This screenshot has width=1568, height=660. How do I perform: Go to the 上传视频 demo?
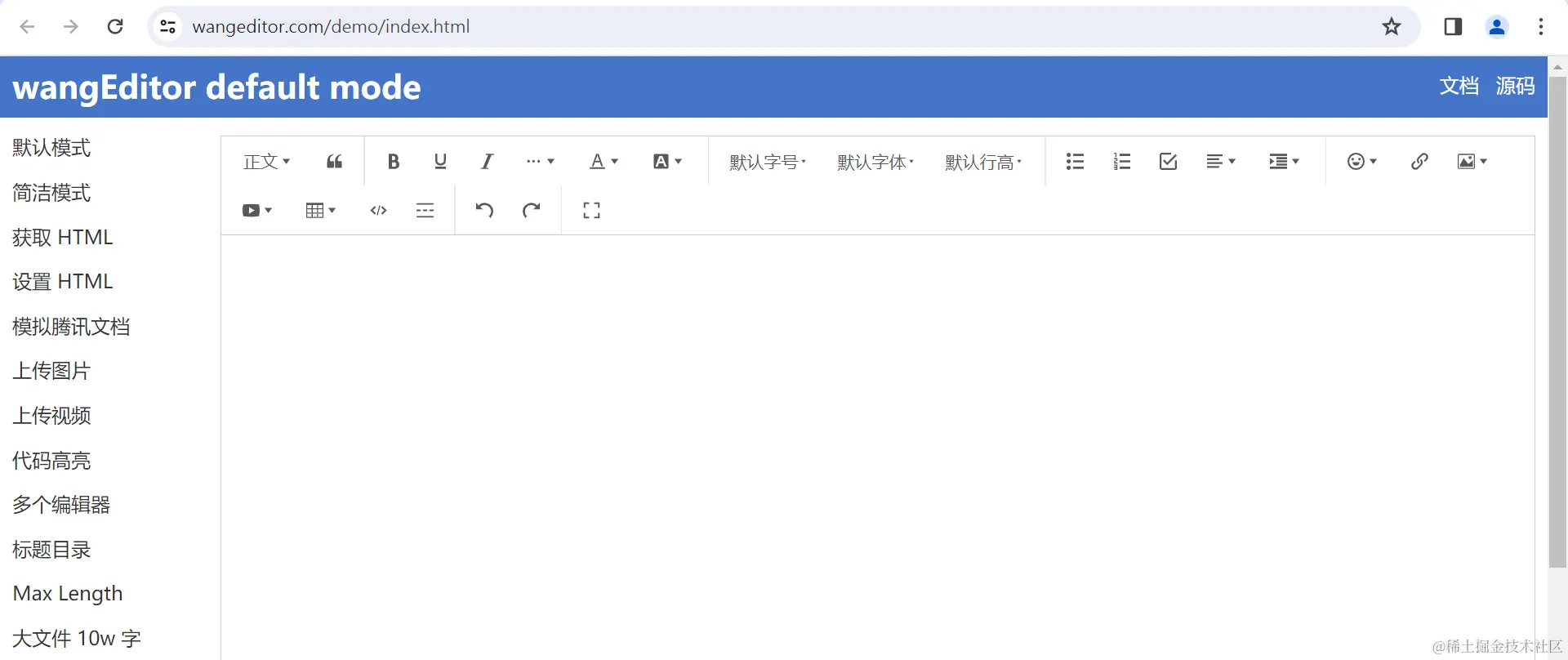51,416
